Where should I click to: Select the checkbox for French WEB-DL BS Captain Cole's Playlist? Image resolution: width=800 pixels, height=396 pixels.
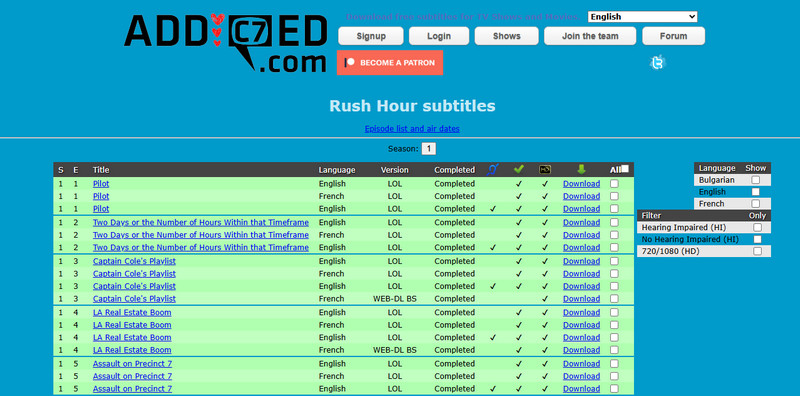(x=614, y=299)
